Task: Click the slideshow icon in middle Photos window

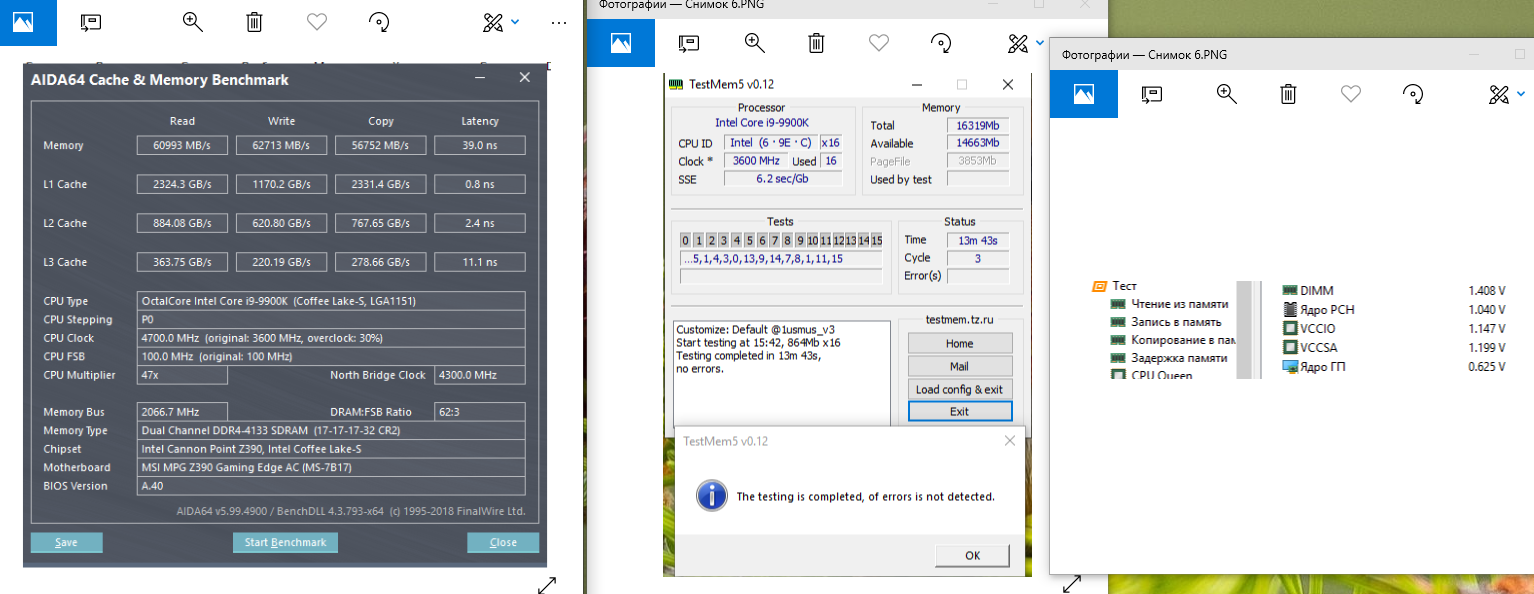Action: (688, 42)
